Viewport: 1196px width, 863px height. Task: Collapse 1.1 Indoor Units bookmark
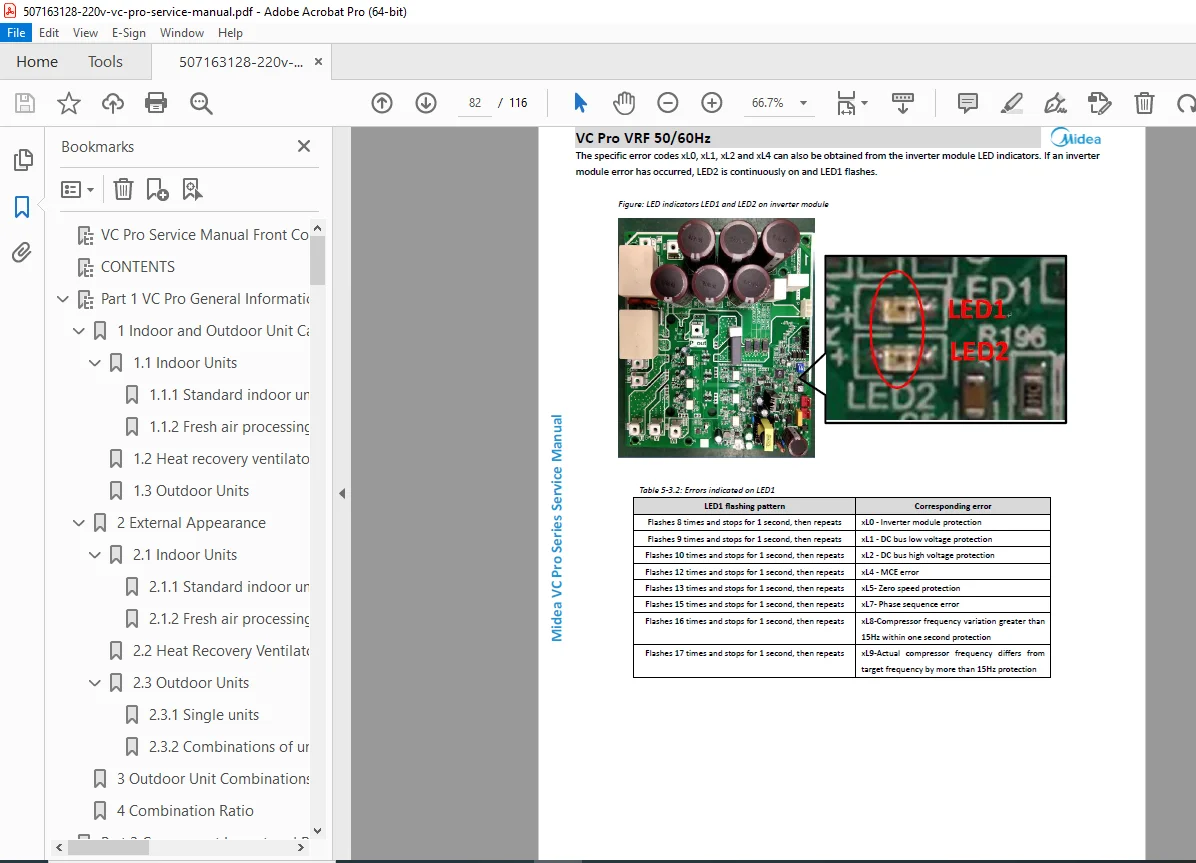[x=95, y=363]
